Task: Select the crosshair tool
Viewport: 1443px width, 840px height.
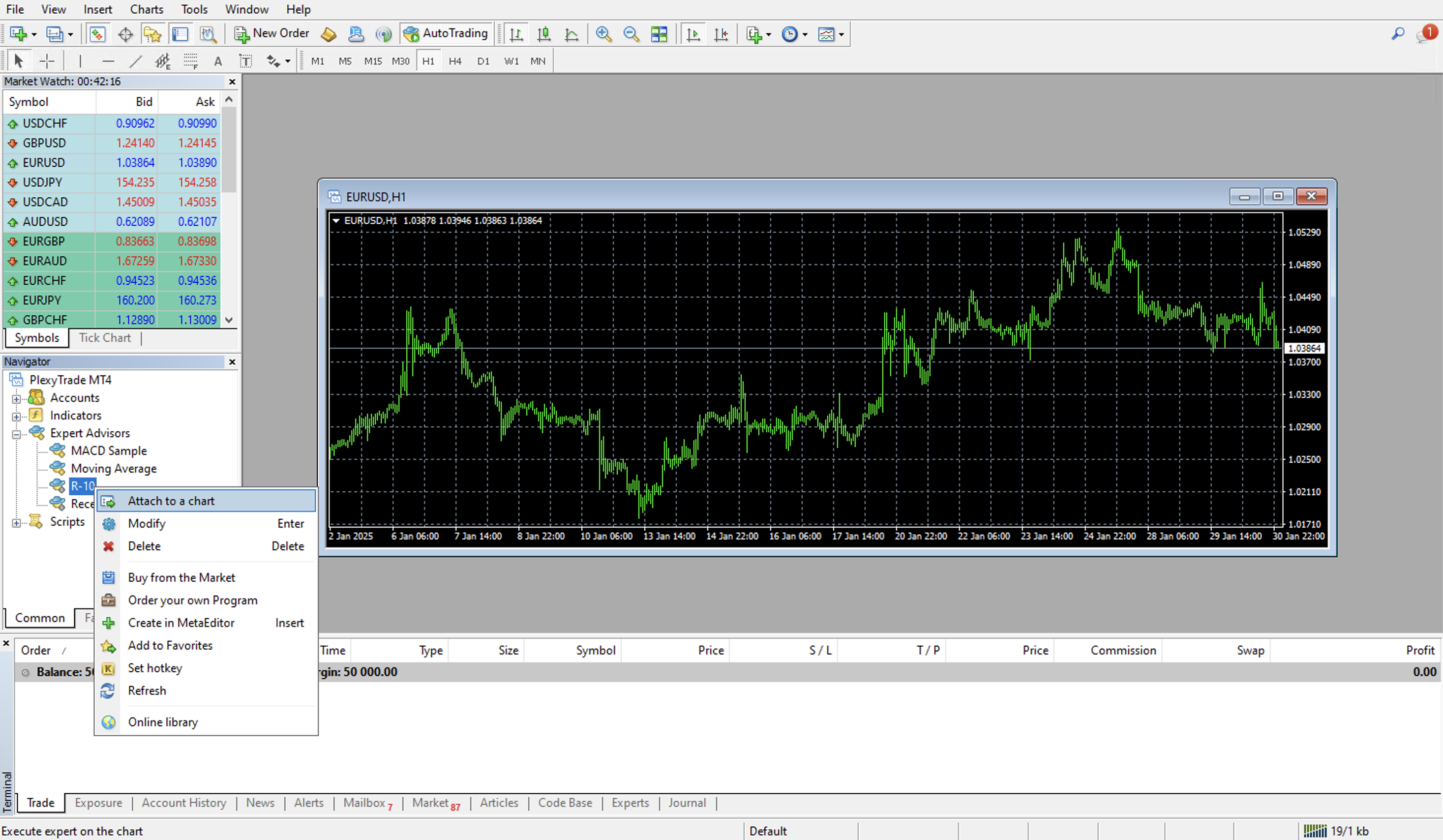Action: click(47, 60)
